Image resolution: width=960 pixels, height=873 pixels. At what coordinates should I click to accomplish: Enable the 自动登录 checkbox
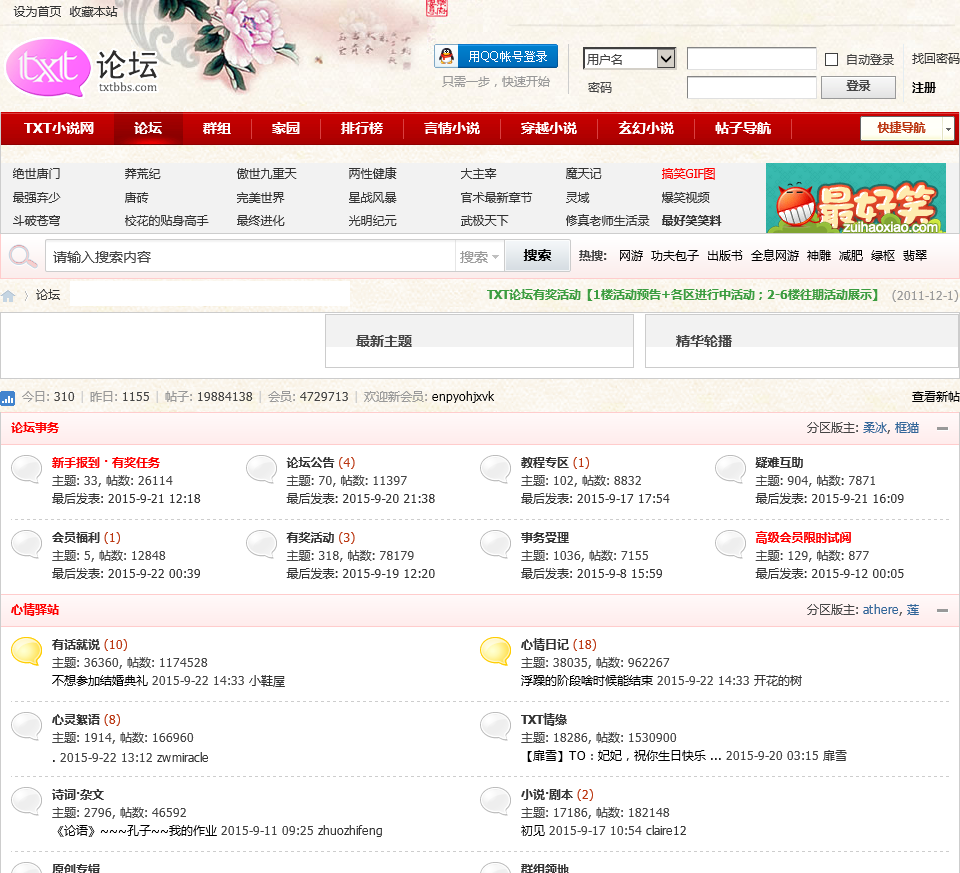[831, 60]
